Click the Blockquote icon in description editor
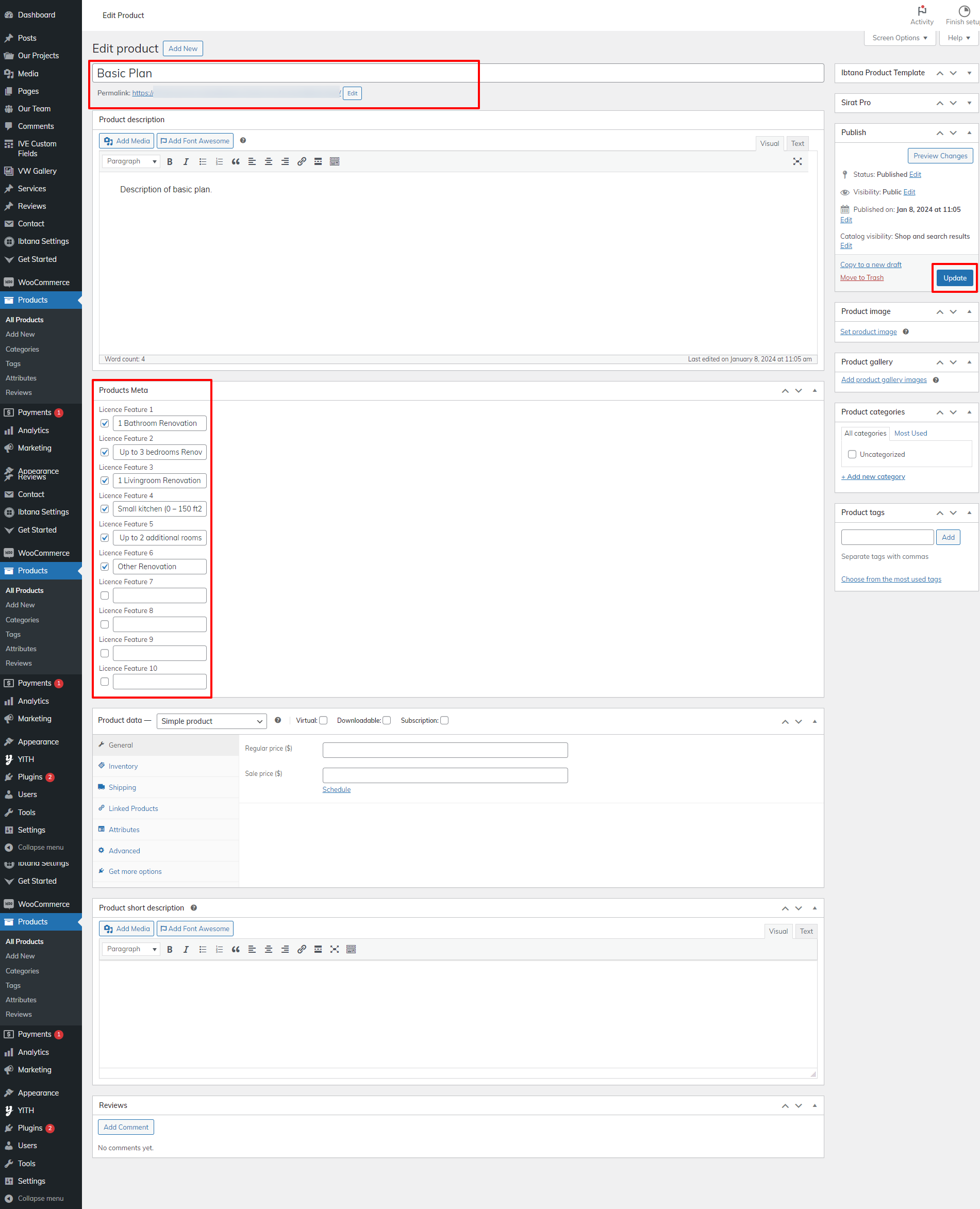This screenshot has width=980, height=1209. coord(236,161)
